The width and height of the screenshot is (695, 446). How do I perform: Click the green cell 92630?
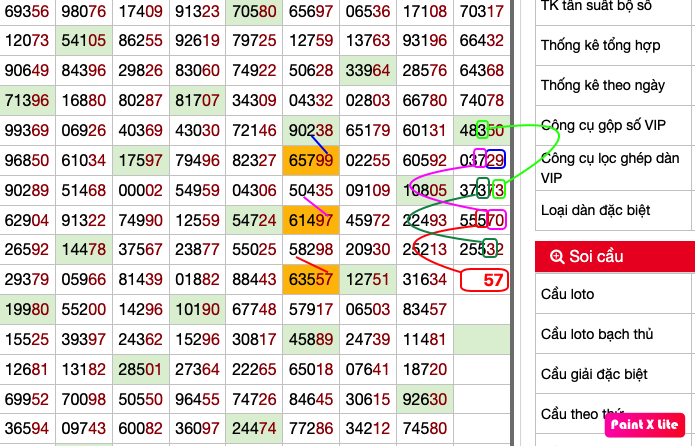pyautogui.click(x=424, y=398)
